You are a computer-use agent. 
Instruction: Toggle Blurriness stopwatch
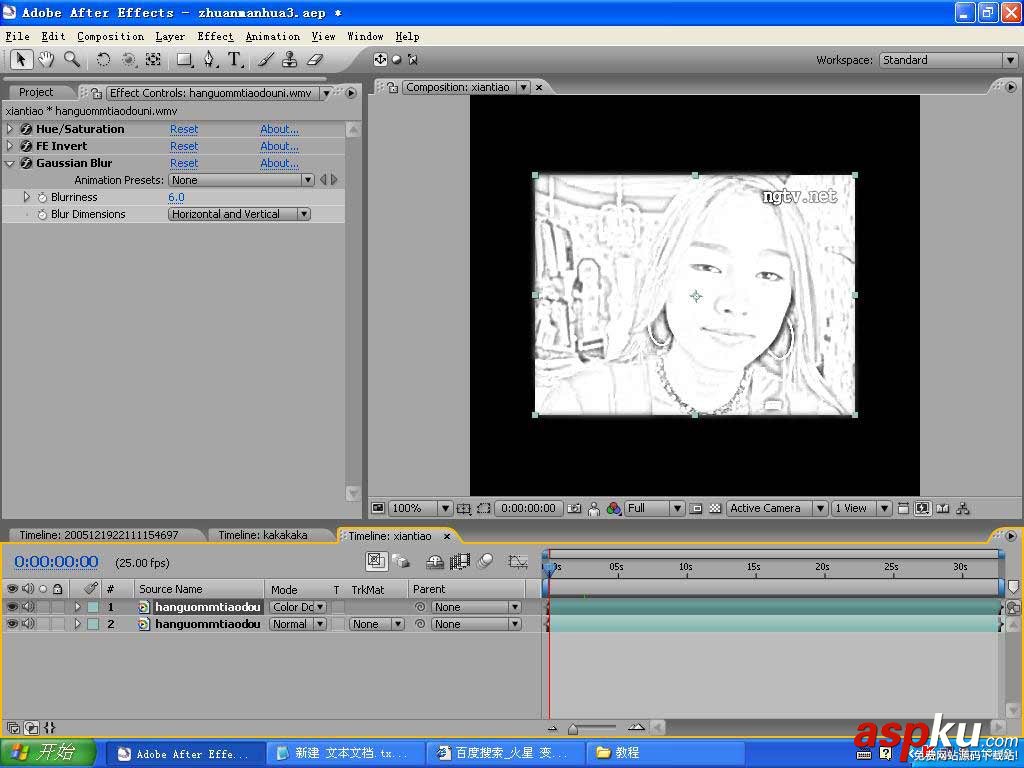click(x=42, y=197)
